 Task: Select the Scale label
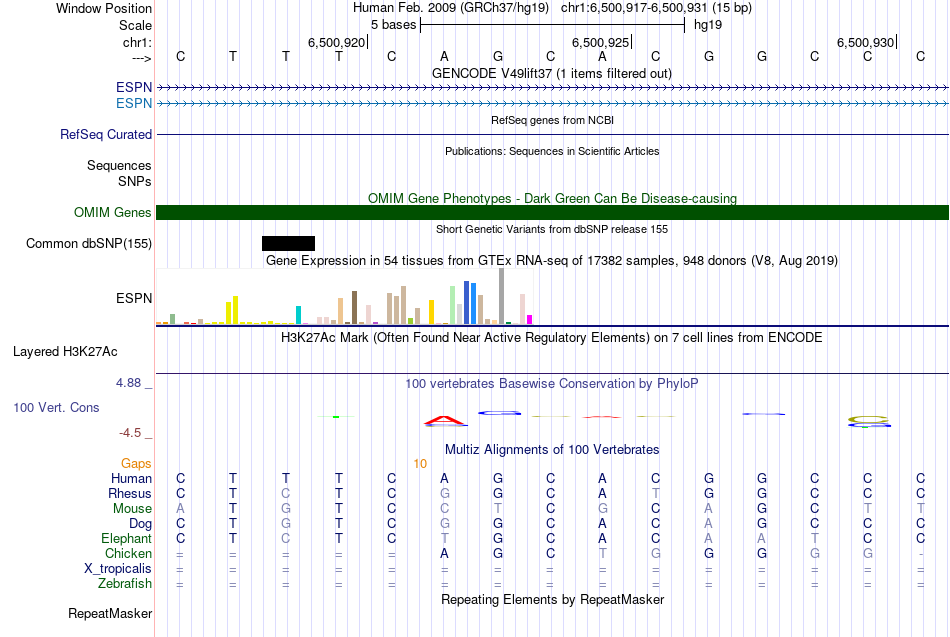tap(135, 25)
